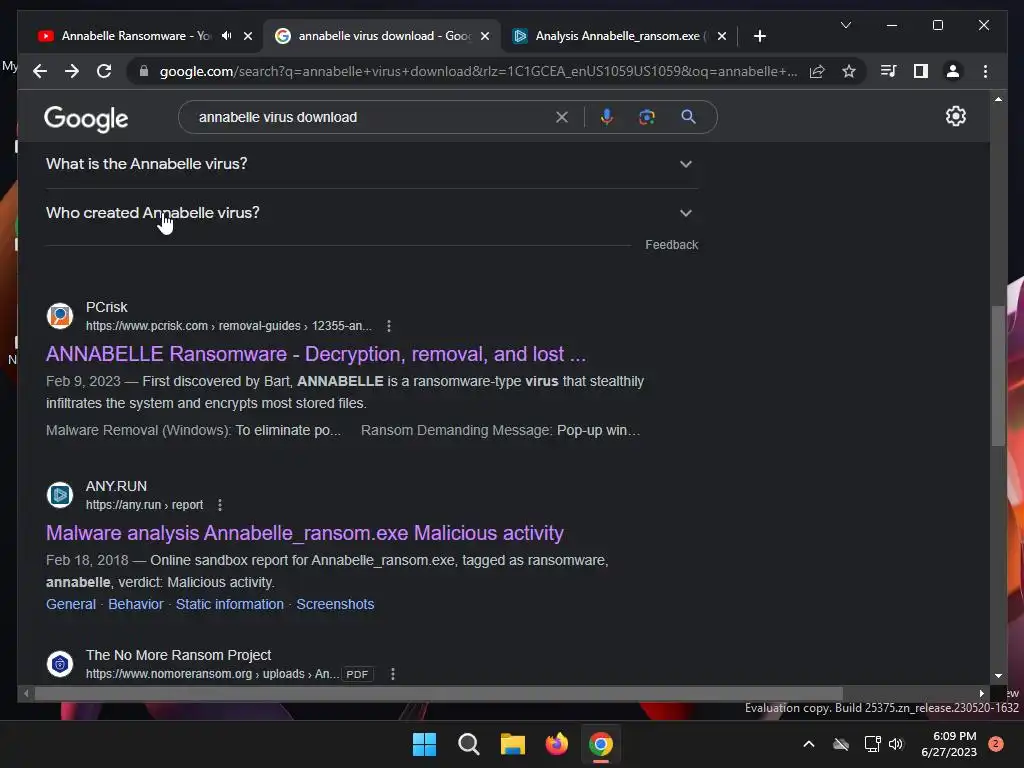Open the Chrome profile icon
Viewport: 1024px width, 768px height.
coord(953,71)
